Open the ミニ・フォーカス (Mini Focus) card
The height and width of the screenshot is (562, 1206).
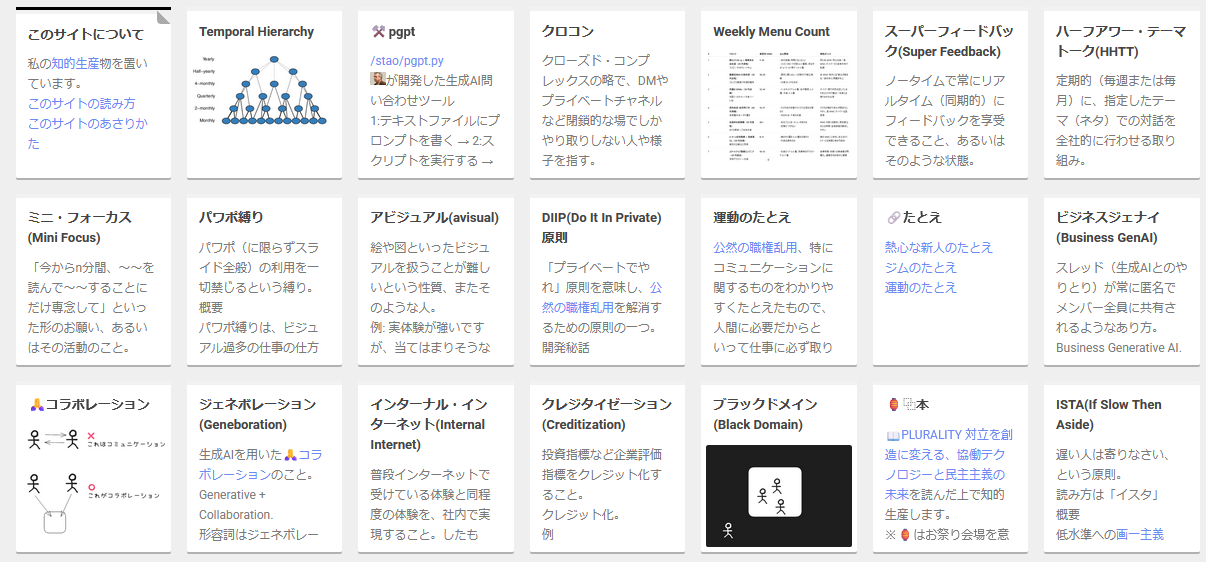tap(93, 282)
